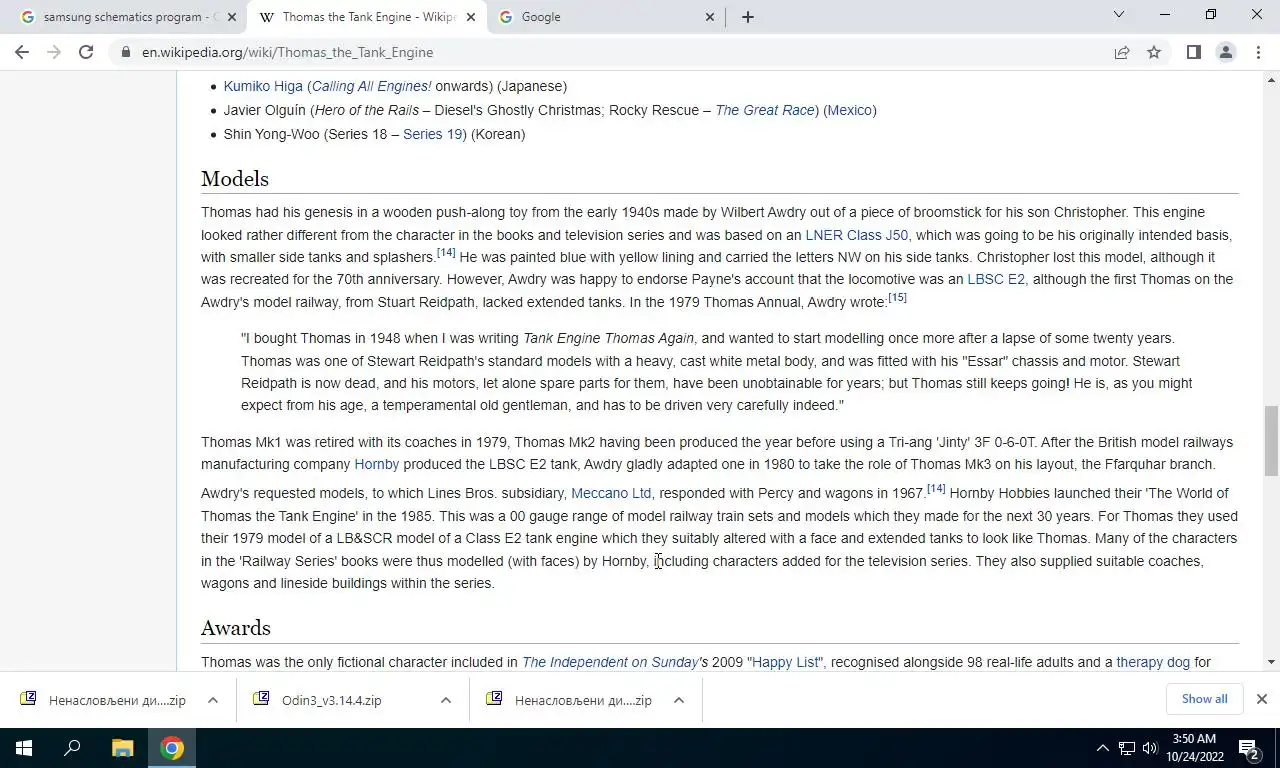Open the therapy dog link
Screen dimensions: 1280x768
(1153, 662)
